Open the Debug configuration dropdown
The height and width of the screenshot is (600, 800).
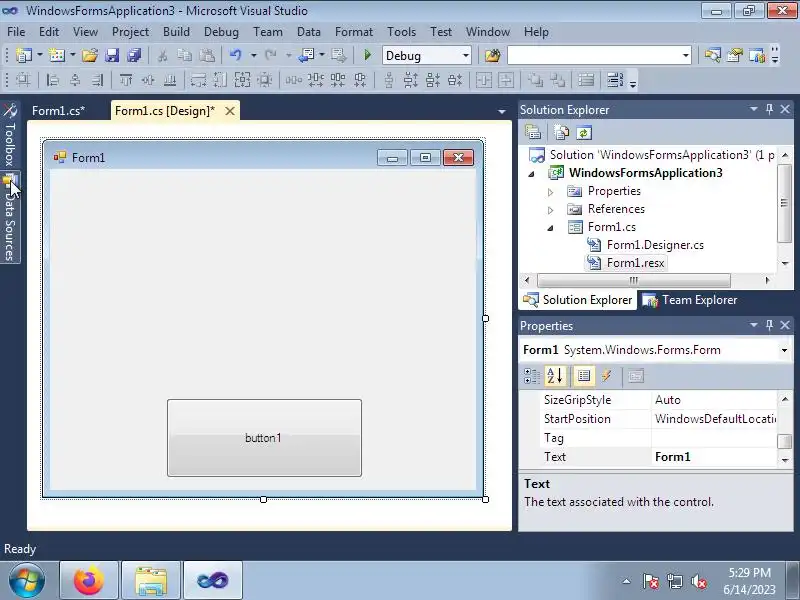[x=466, y=55]
